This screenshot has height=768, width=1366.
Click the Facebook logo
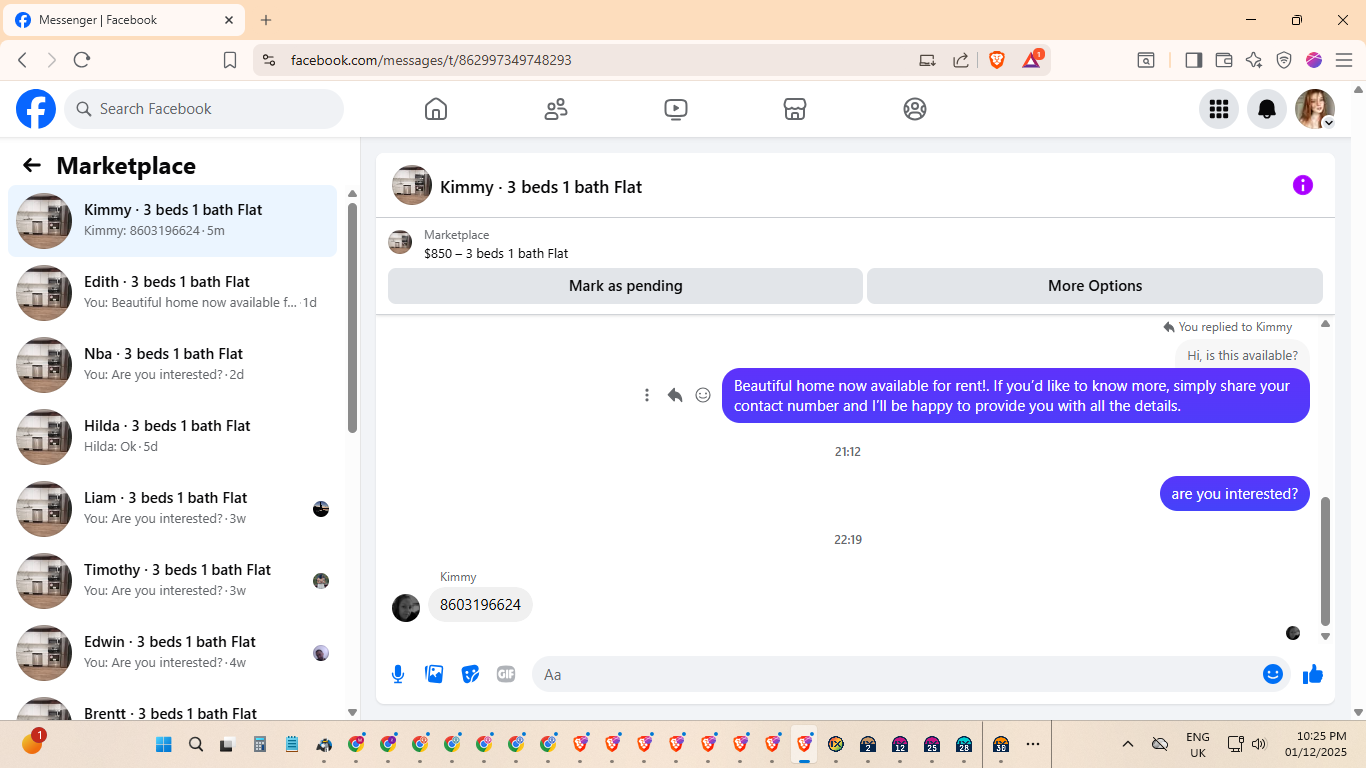36,109
